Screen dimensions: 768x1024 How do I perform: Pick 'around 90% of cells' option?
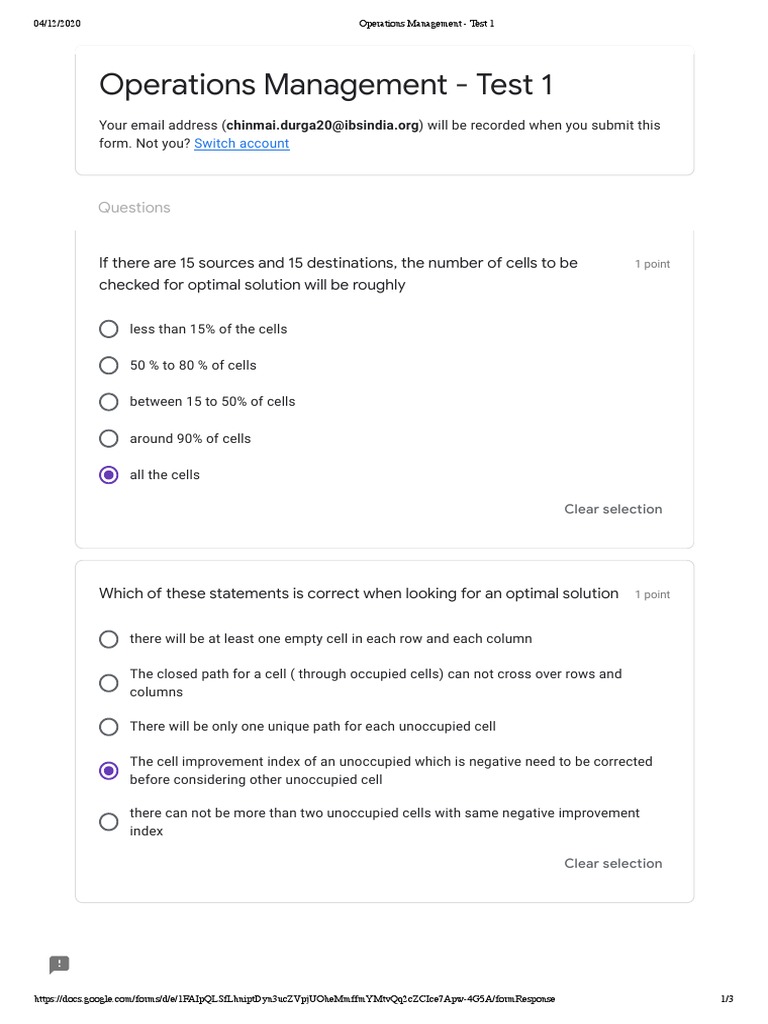(109, 438)
